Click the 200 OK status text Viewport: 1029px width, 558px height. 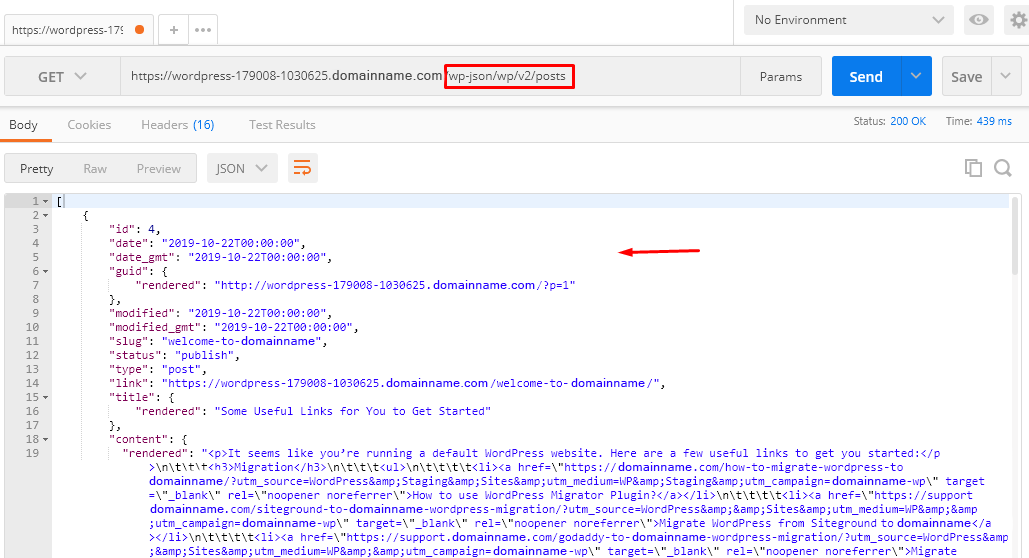click(908, 121)
